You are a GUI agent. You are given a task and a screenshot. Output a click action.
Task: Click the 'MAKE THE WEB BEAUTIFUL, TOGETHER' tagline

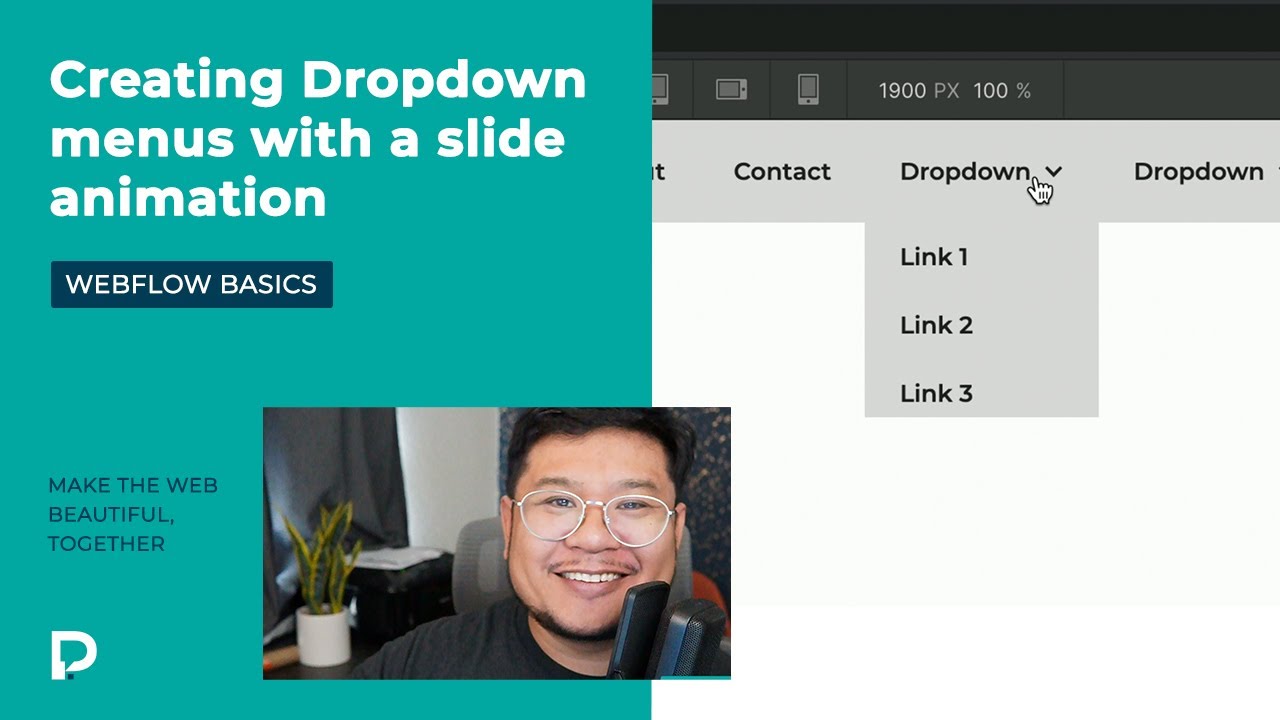[133, 515]
